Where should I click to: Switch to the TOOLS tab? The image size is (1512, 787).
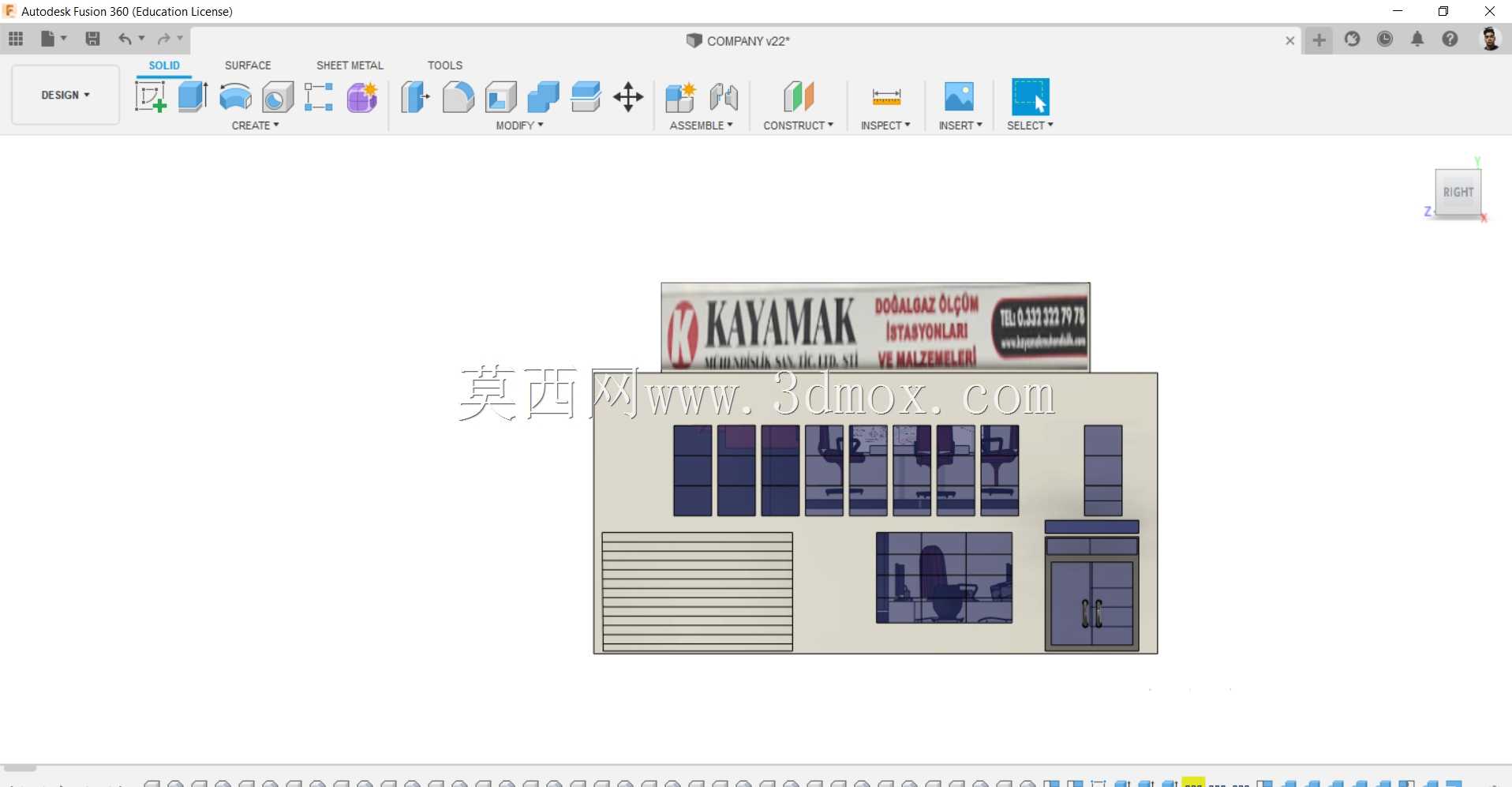(x=445, y=66)
